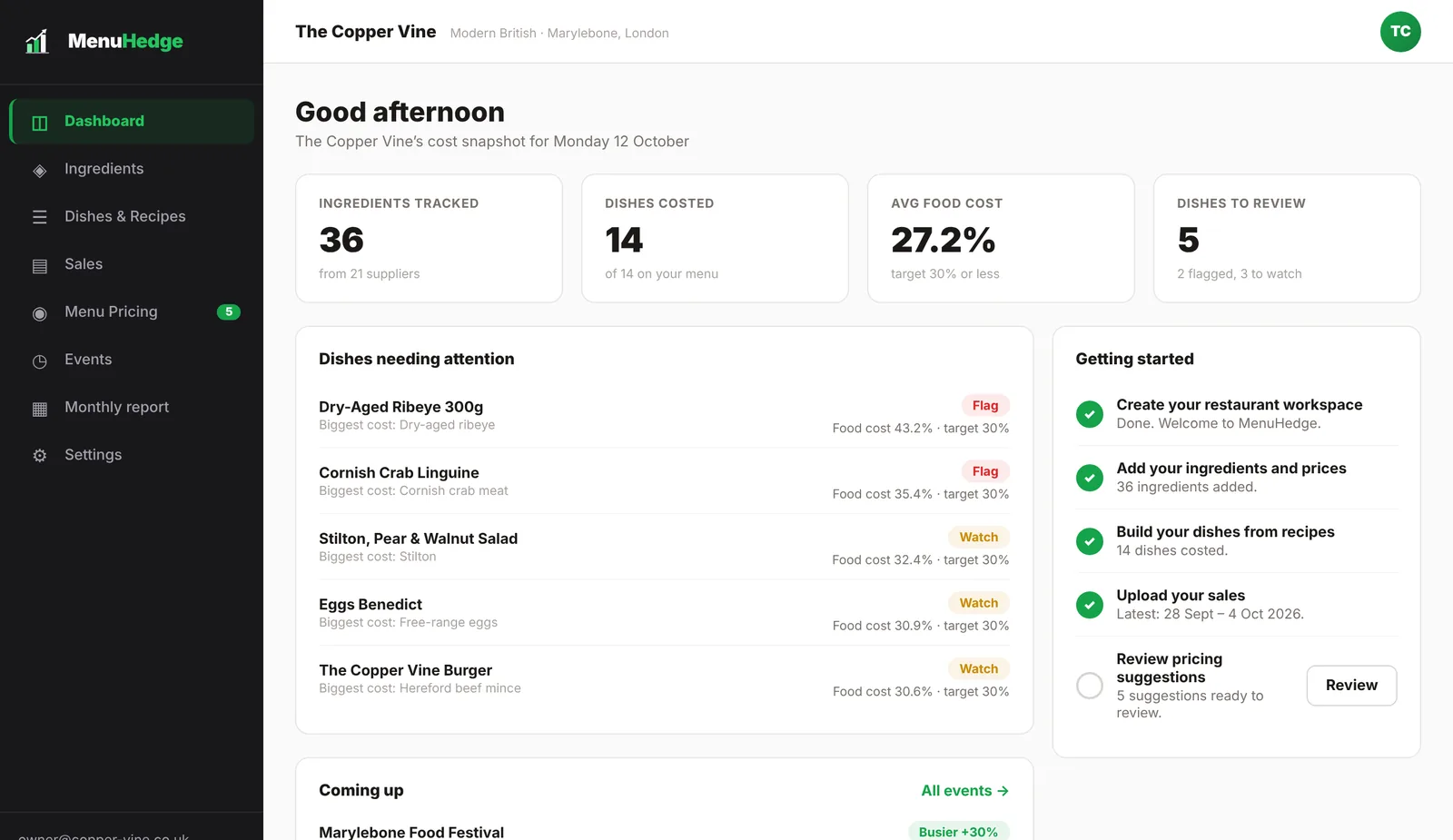Click the Monthly report grid icon
The height and width of the screenshot is (840, 1453).
click(x=40, y=409)
